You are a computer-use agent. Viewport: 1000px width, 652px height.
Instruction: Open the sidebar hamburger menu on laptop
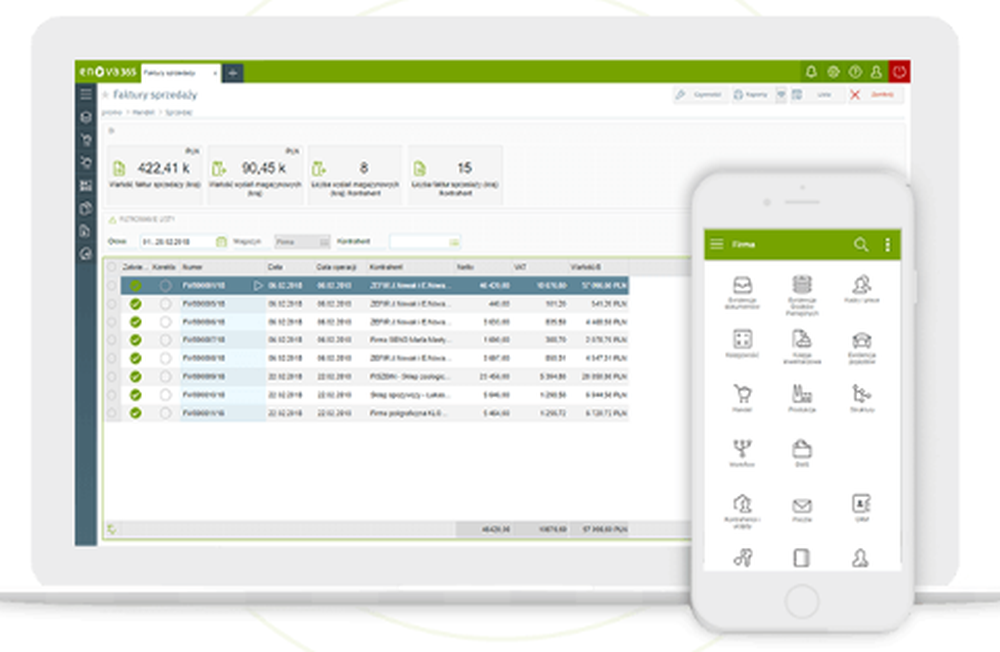[85, 95]
